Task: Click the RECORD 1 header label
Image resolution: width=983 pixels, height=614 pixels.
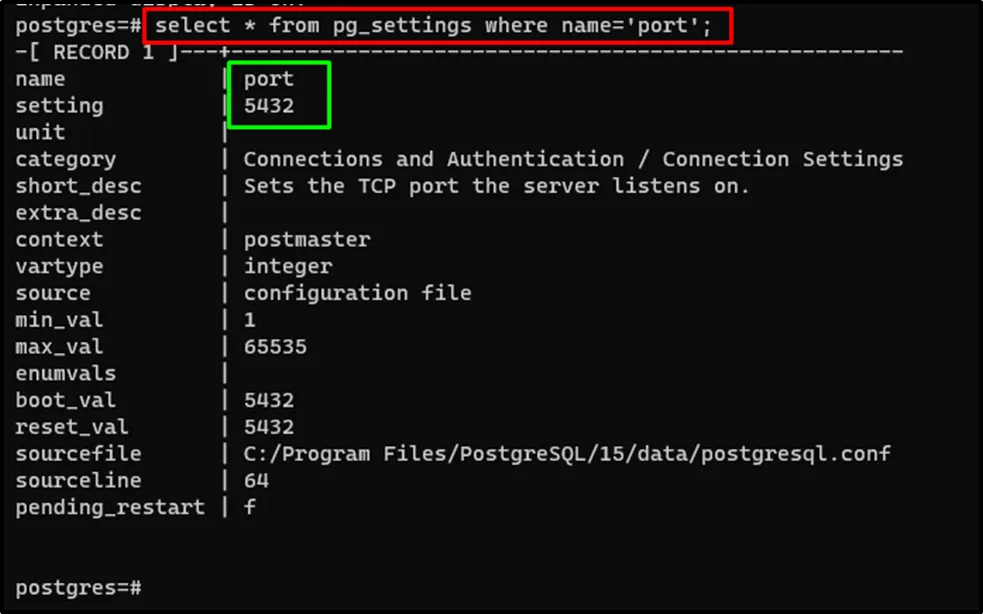Action: pos(91,52)
